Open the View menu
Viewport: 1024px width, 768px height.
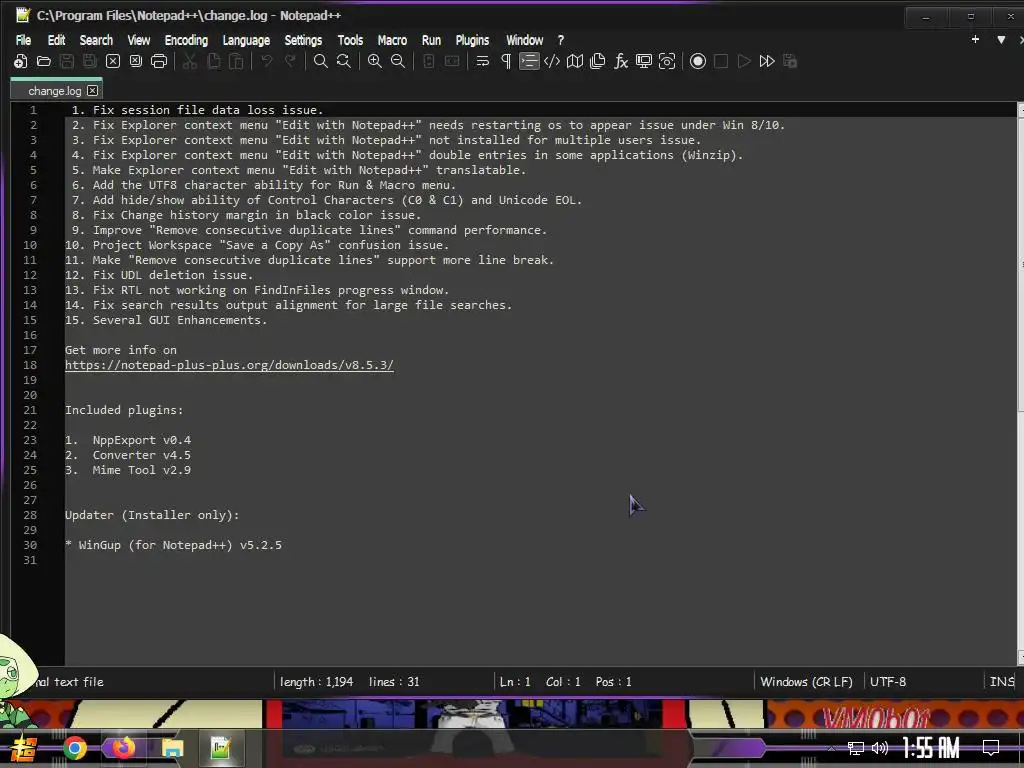pyautogui.click(x=138, y=40)
